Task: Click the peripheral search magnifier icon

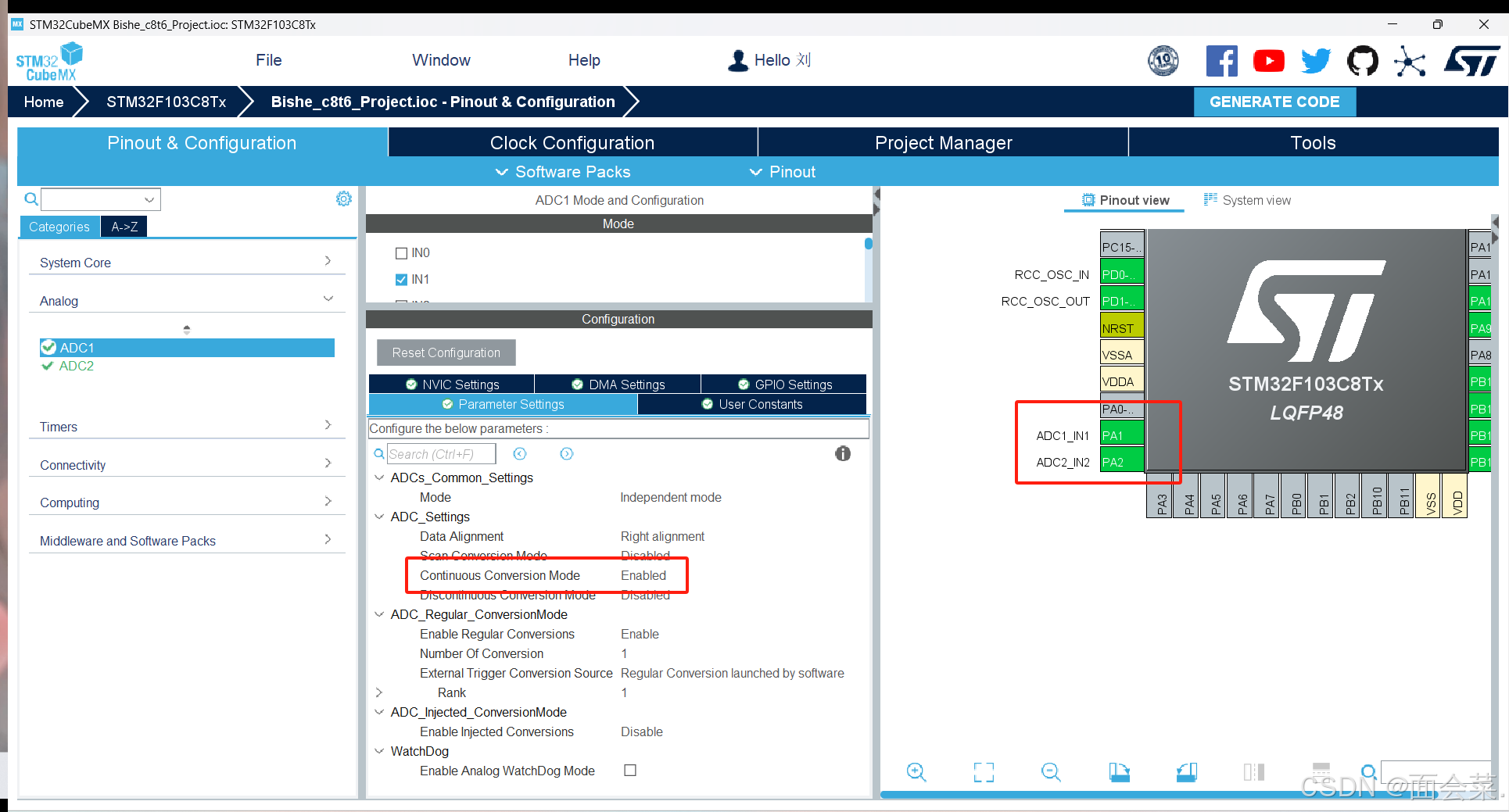Action: (31, 199)
